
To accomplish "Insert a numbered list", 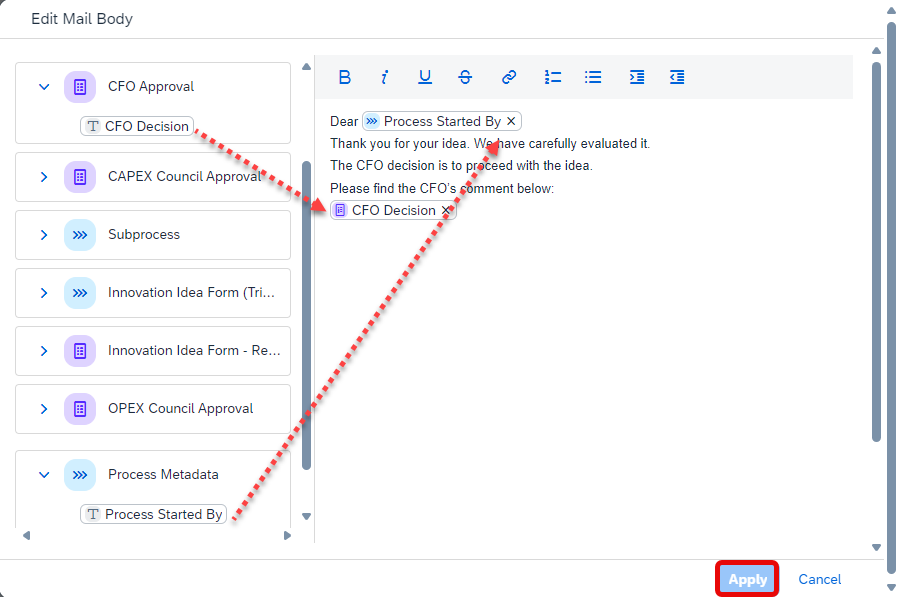I will click(x=553, y=77).
